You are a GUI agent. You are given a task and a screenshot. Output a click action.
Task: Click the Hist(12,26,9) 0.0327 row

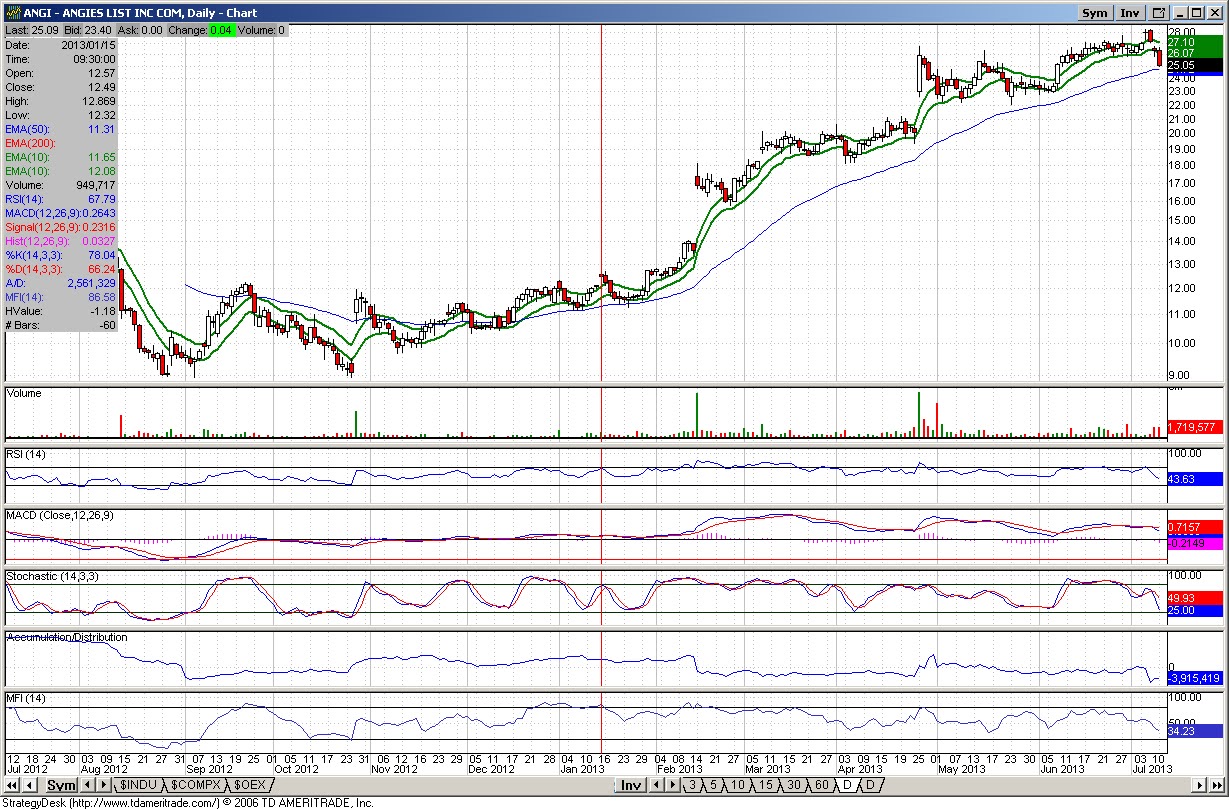click(x=61, y=241)
